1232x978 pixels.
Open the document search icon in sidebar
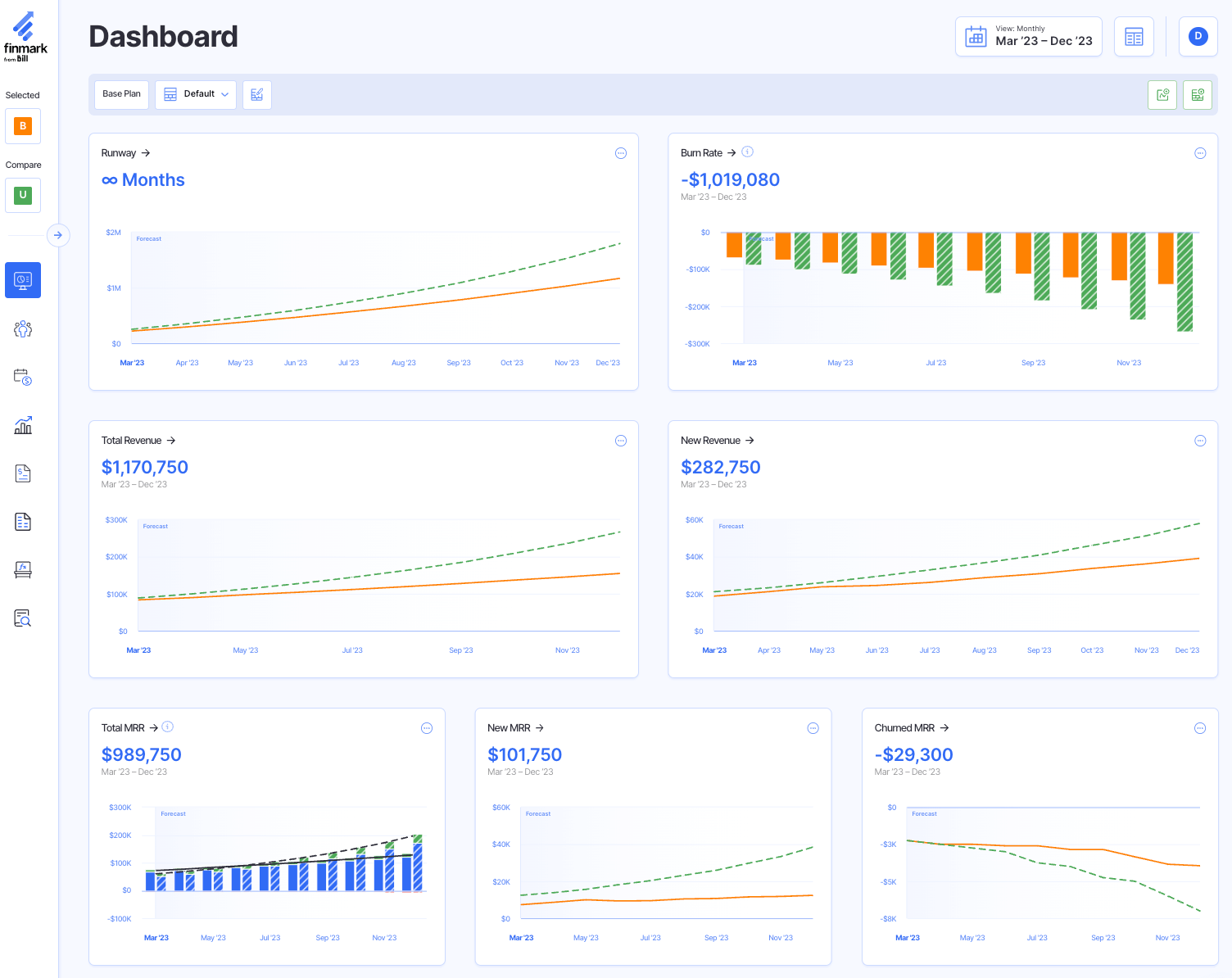(x=22, y=618)
